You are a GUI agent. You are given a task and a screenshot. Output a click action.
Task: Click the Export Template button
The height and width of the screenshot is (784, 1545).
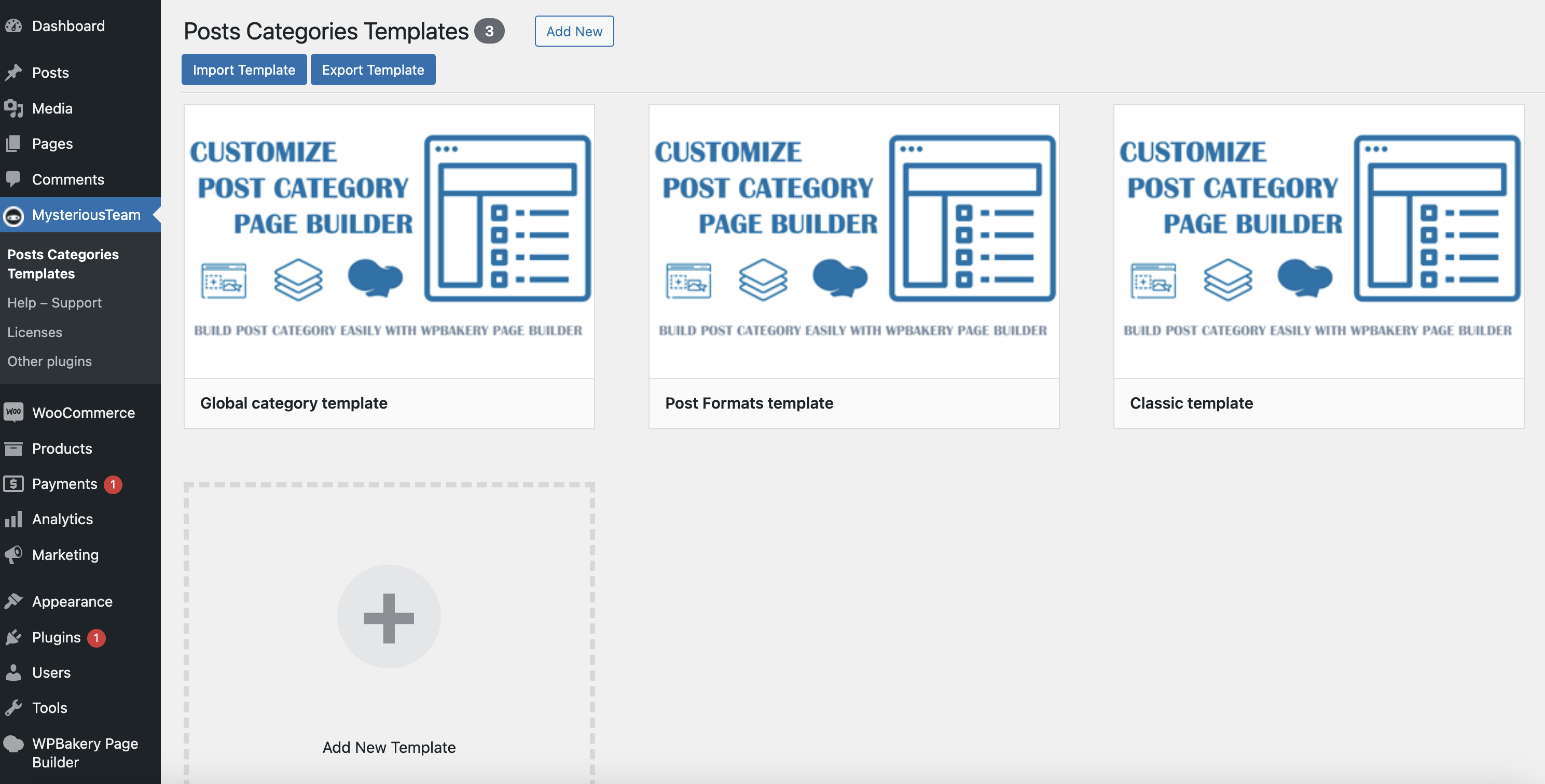click(373, 69)
